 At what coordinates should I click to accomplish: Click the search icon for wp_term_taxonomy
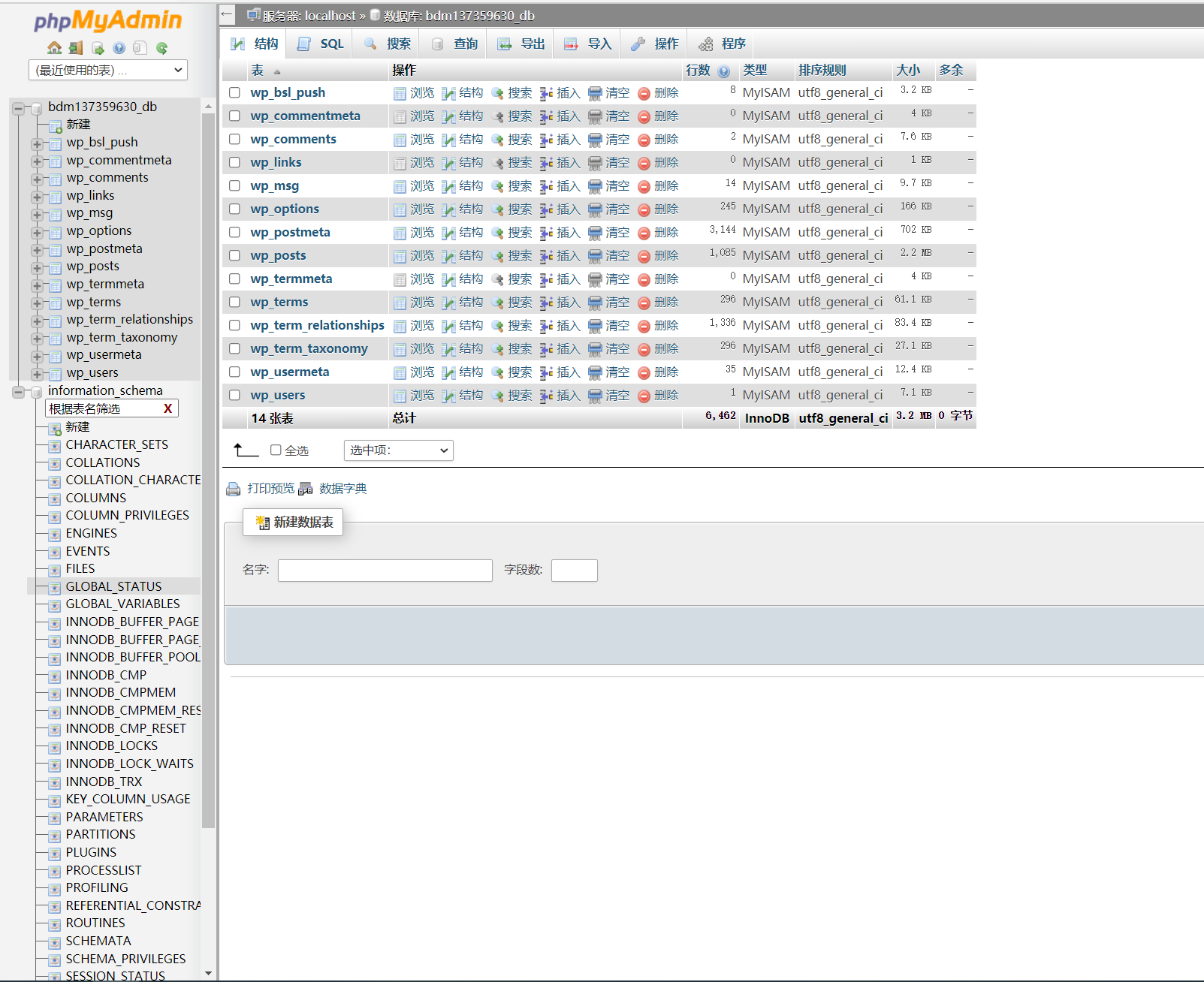point(497,349)
